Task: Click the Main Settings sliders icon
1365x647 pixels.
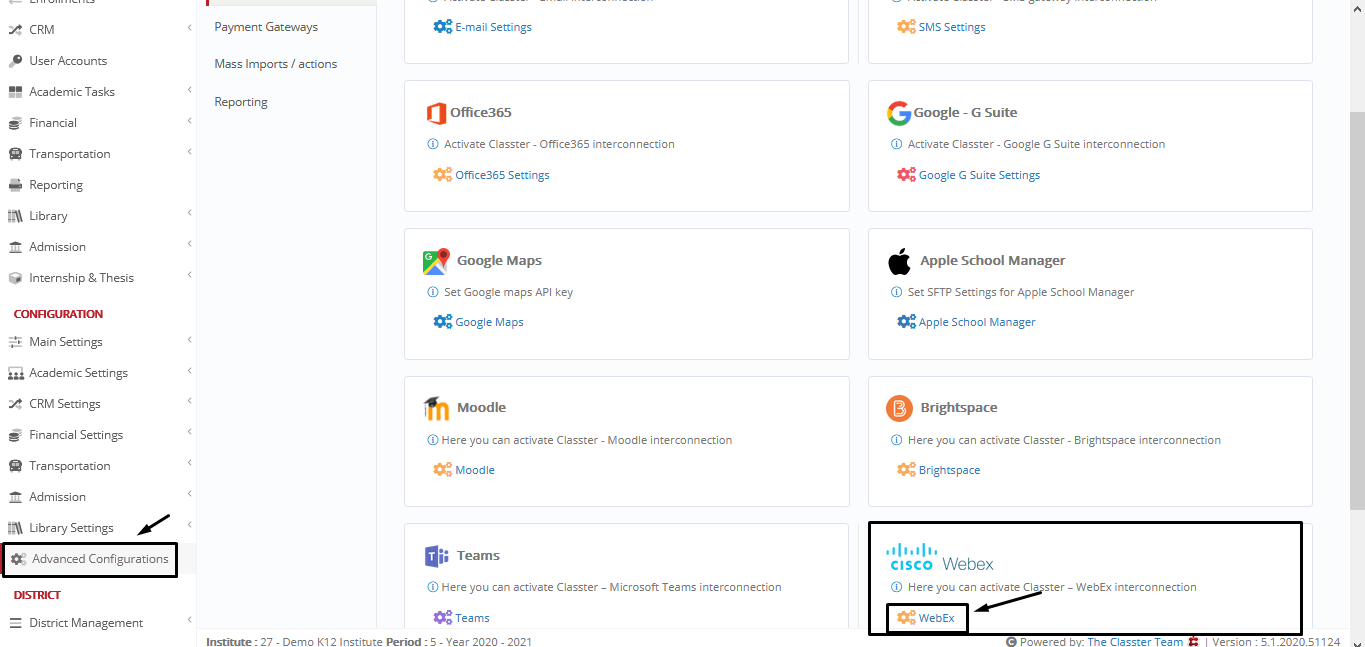Action: point(15,342)
